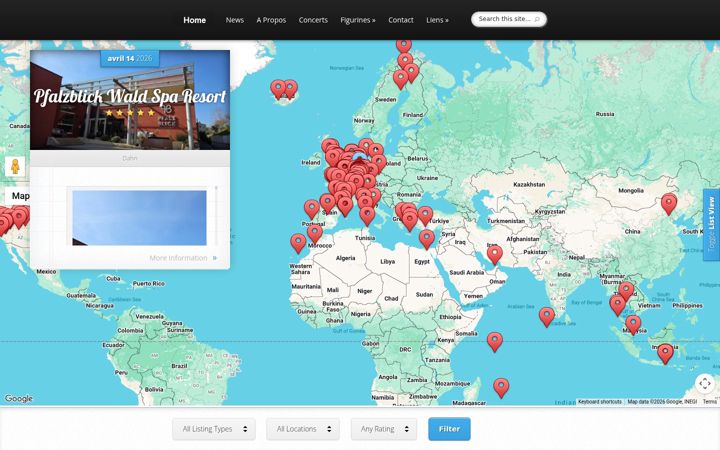This screenshot has height=450, width=720.
Task: Open the Concerts menu item
Action: tap(313, 20)
